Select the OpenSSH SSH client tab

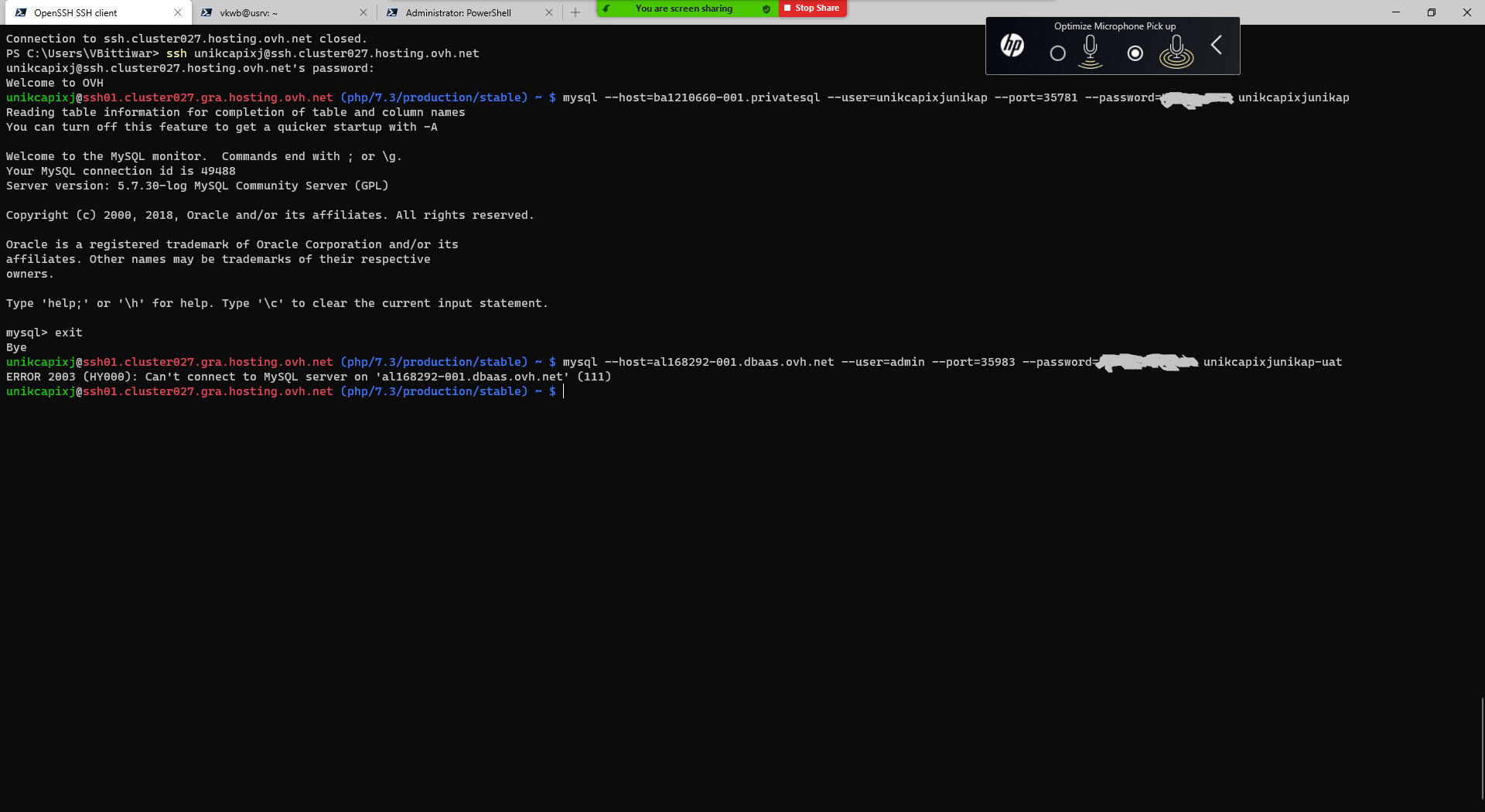click(85, 12)
